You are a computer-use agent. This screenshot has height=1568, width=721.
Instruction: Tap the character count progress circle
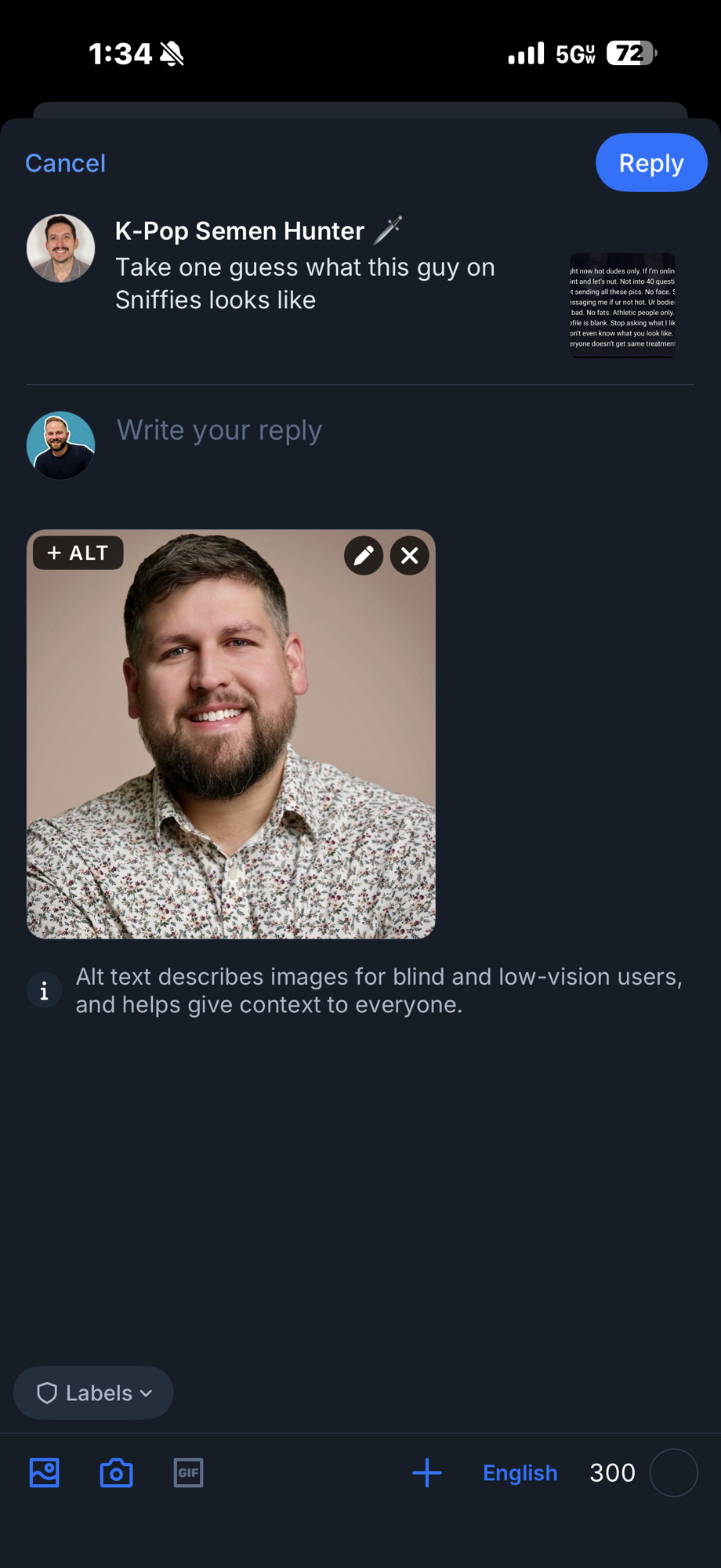[x=674, y=1472]
